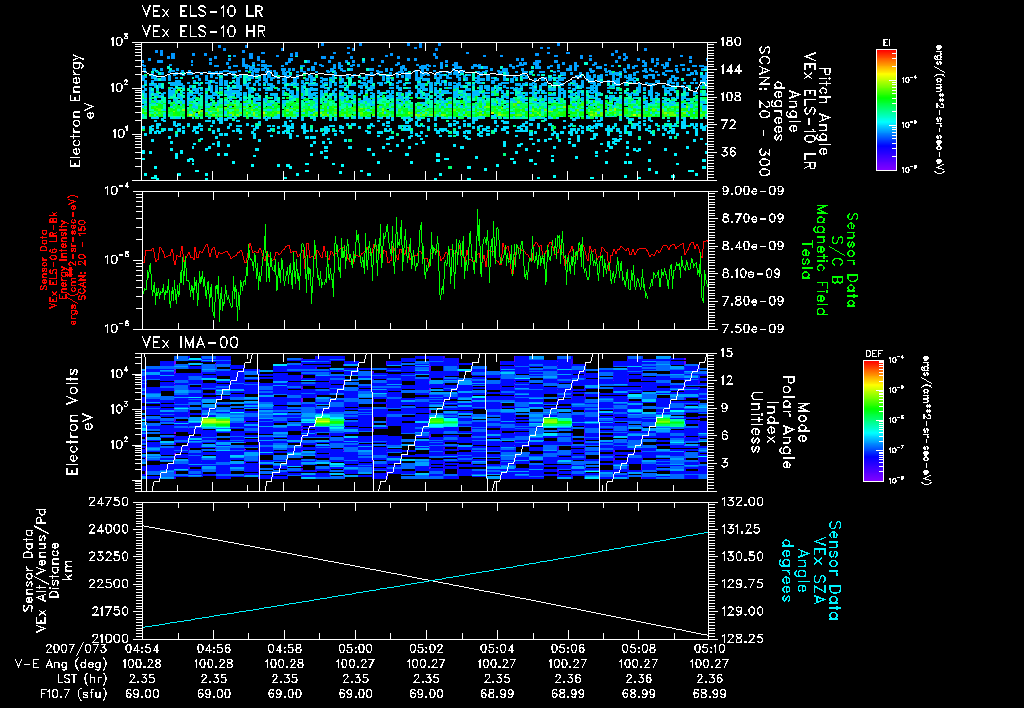Click the 130.50 SZA tick label
Screen dimensions: 1024x708
tap(741, 556)
